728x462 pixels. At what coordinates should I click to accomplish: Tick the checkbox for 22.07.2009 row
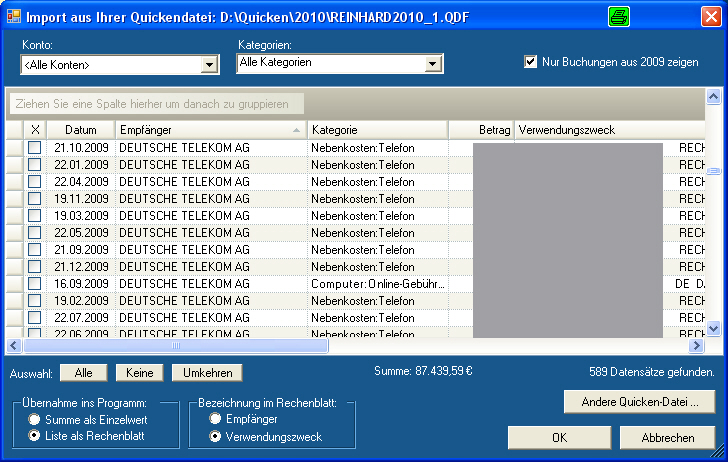(35, 318)
